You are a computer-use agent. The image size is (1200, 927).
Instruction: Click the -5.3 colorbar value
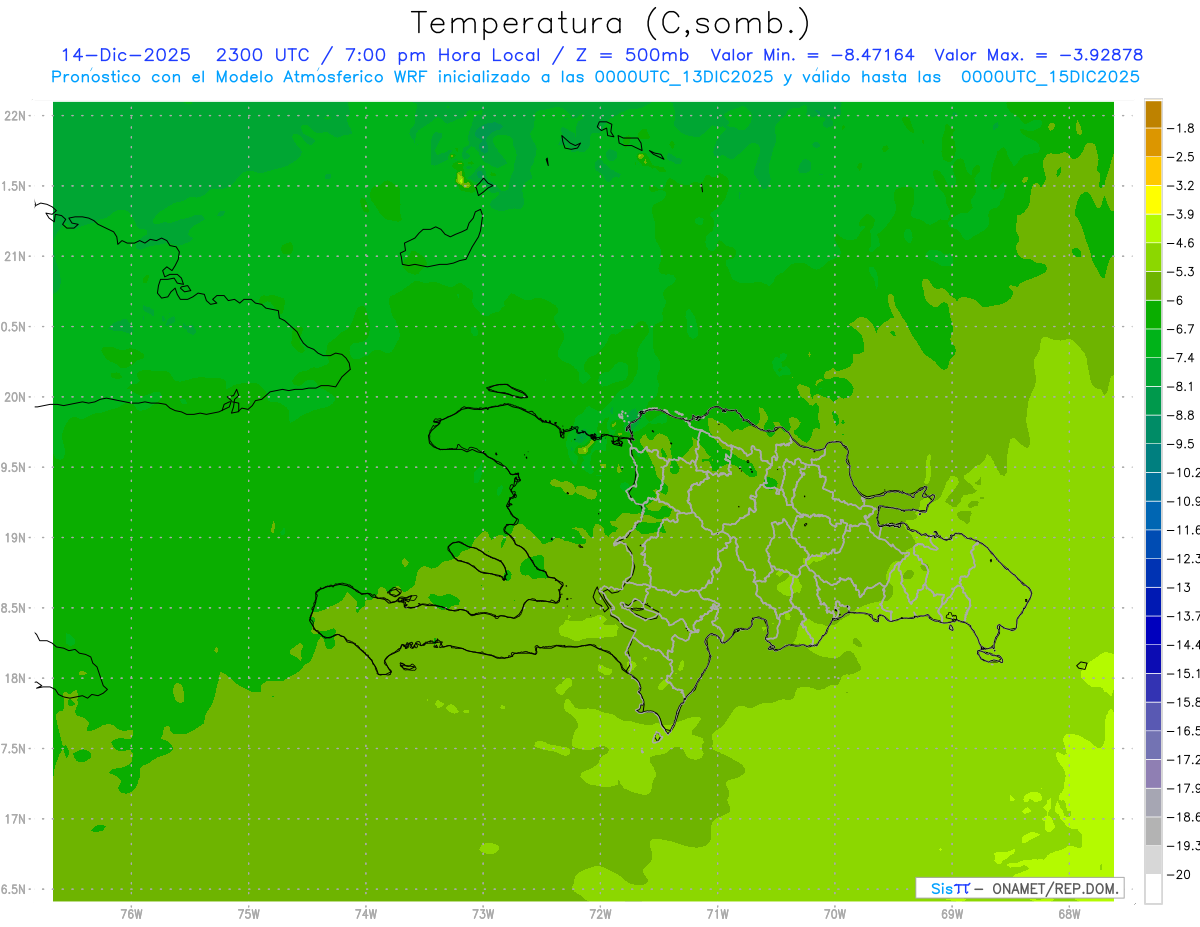1182,271
